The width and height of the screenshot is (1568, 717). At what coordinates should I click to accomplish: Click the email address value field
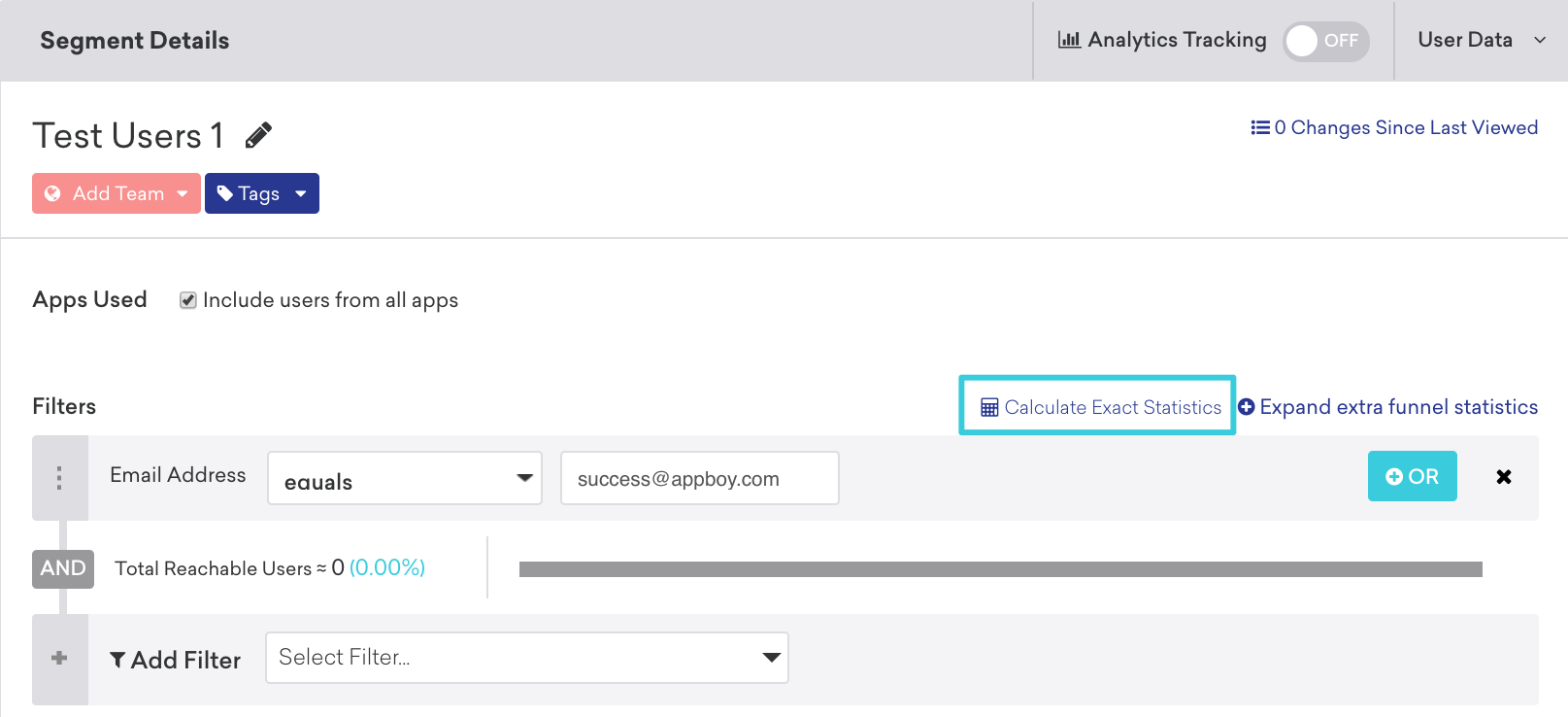click(700, 478)
